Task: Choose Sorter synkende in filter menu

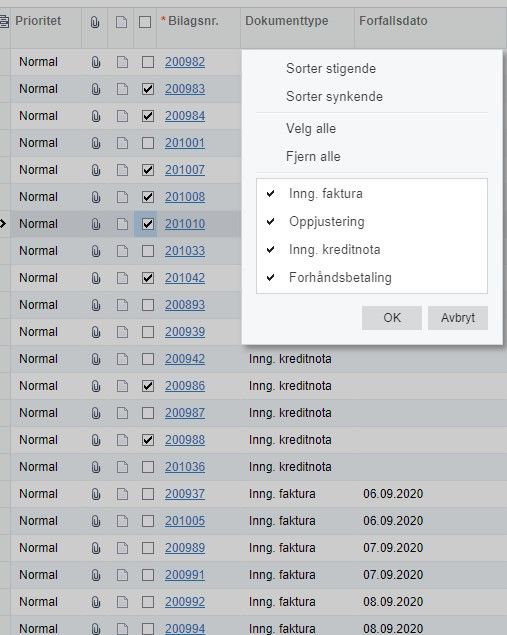Action: (x=334, y=96)
